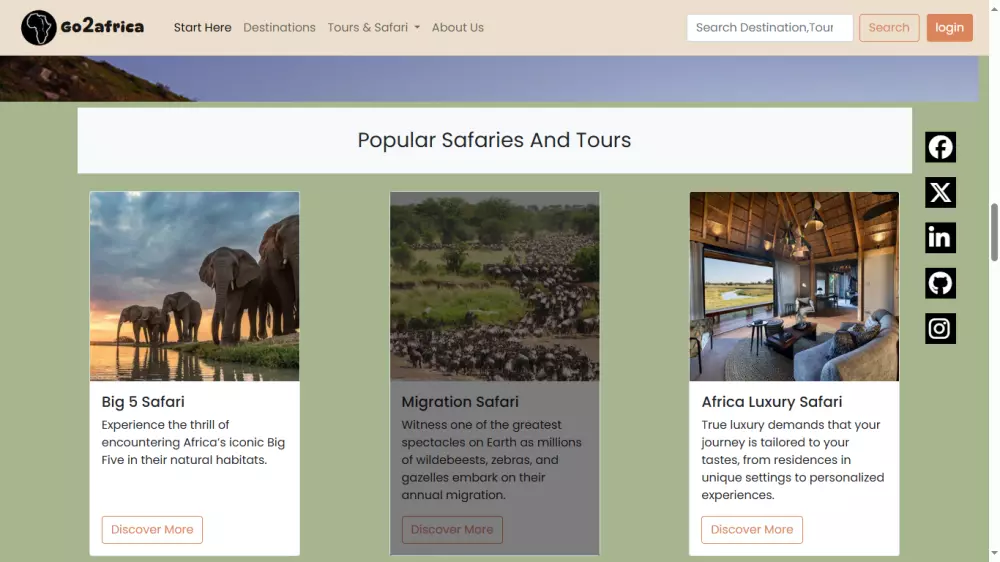Discover More about Big 5 Safari
1000x562 pixels.
[x=152, y=529]
